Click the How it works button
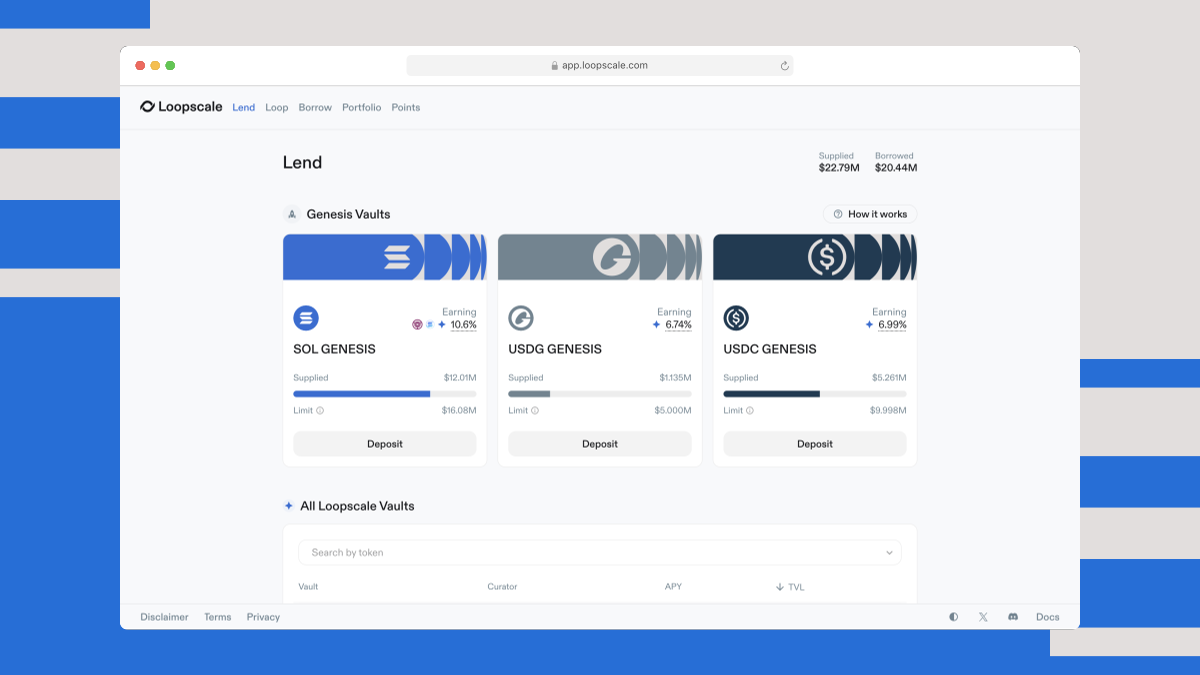 click(869, 214)
